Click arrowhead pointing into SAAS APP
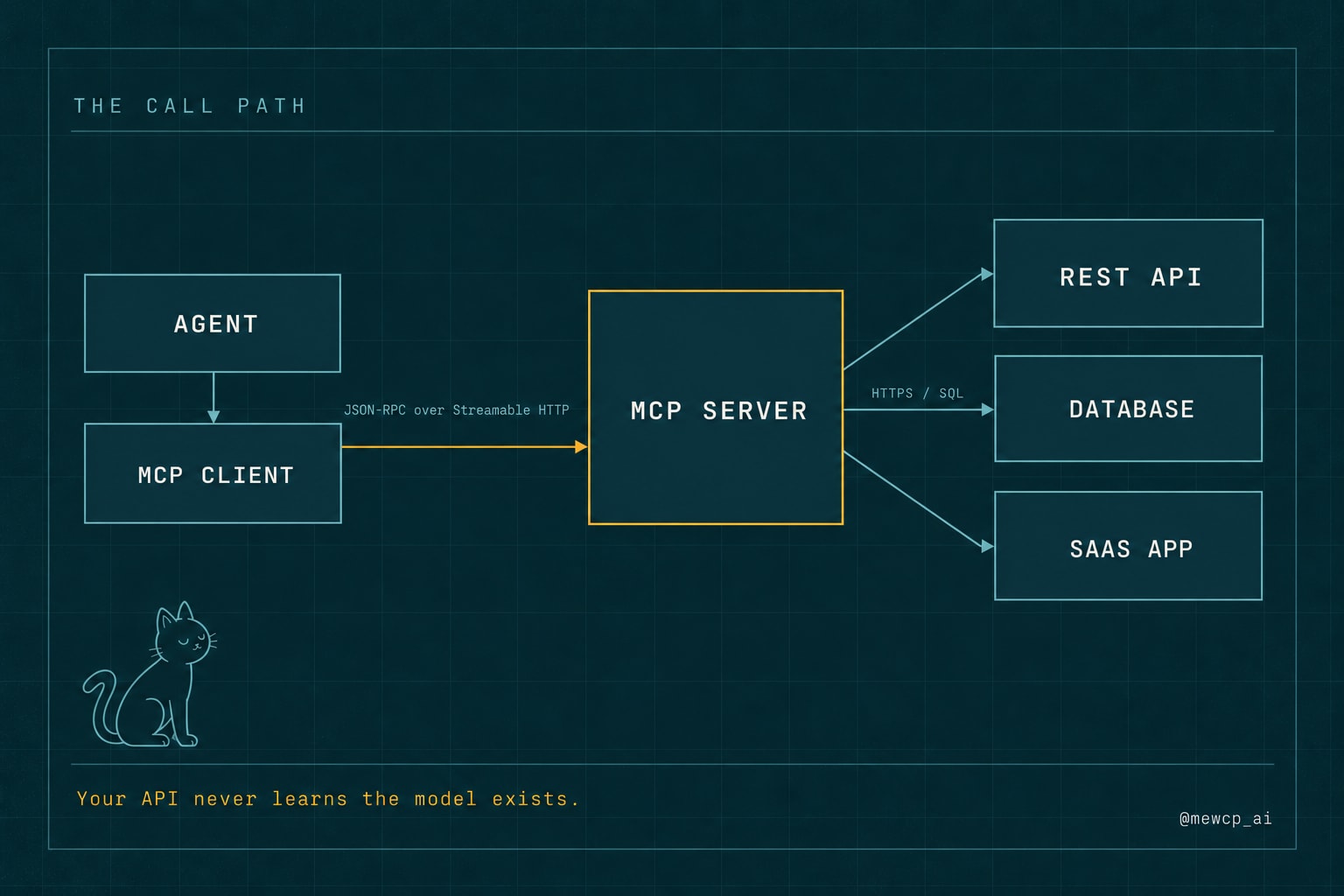 (988, 546)
